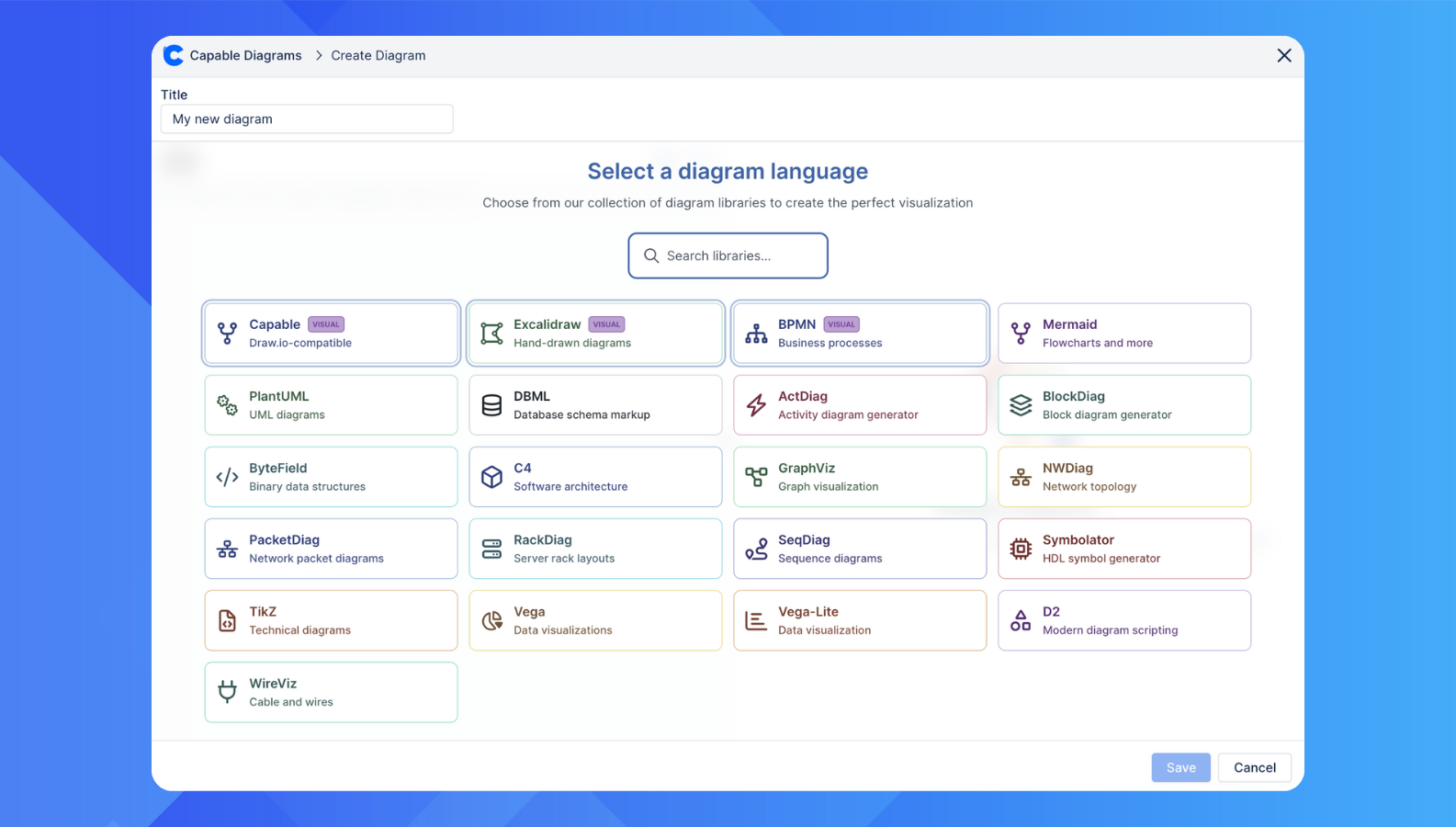
Task: Click the "Database schema markup" description
Action: [x=582, y=414]
